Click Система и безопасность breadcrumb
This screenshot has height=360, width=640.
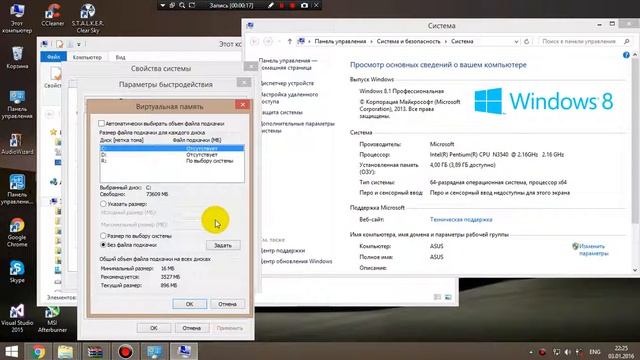tap(408, 41)
